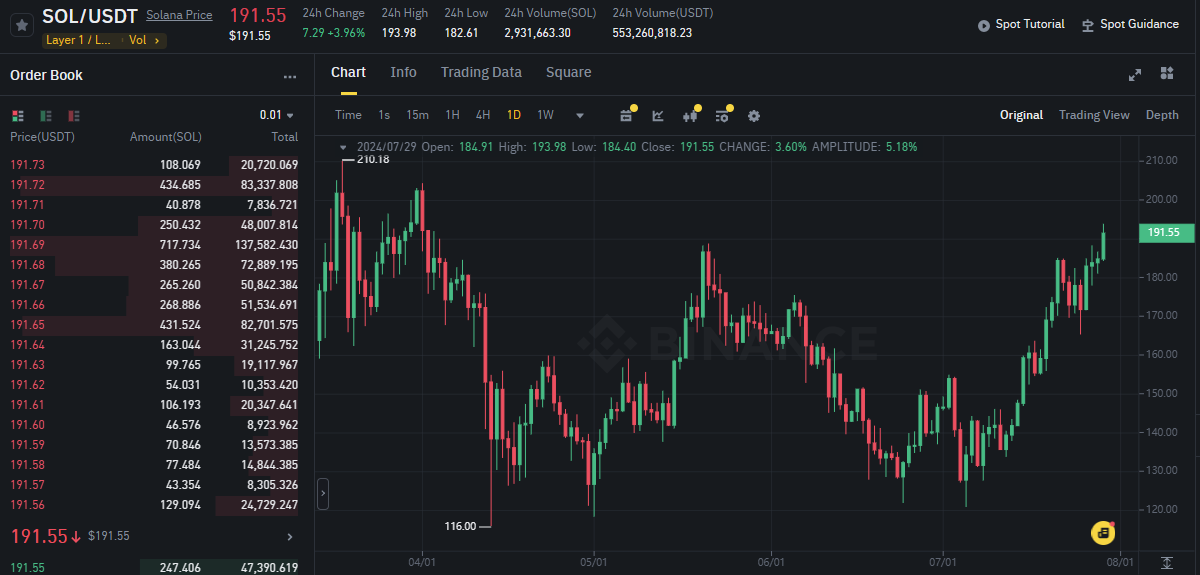Click the last price 191.55 in order book
The width and height of the screenshot is (1200, 575).
tap(40, 537)
